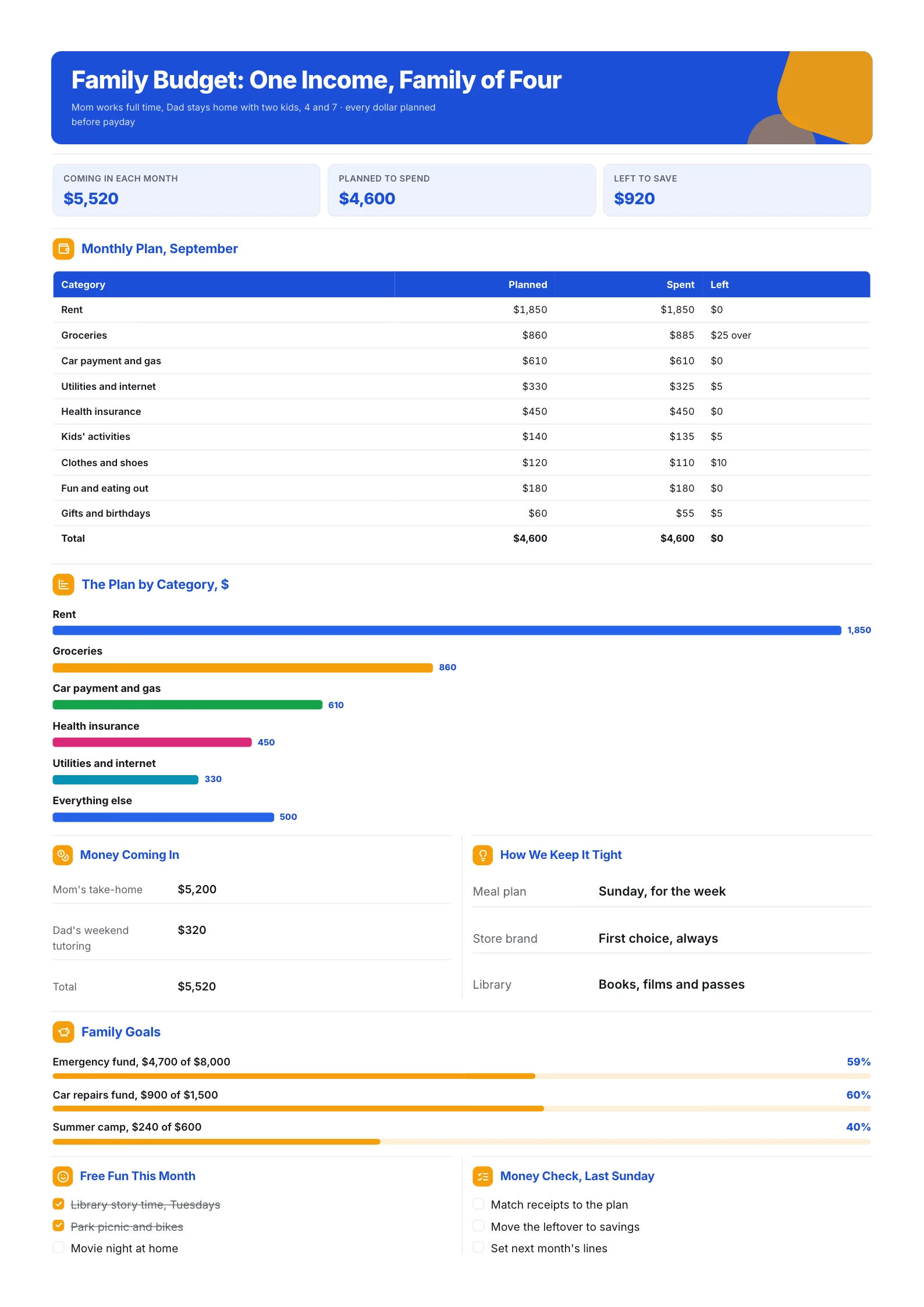Click the green Car payment and gas bar
The image size is (924, 1307).
[187, 705]
